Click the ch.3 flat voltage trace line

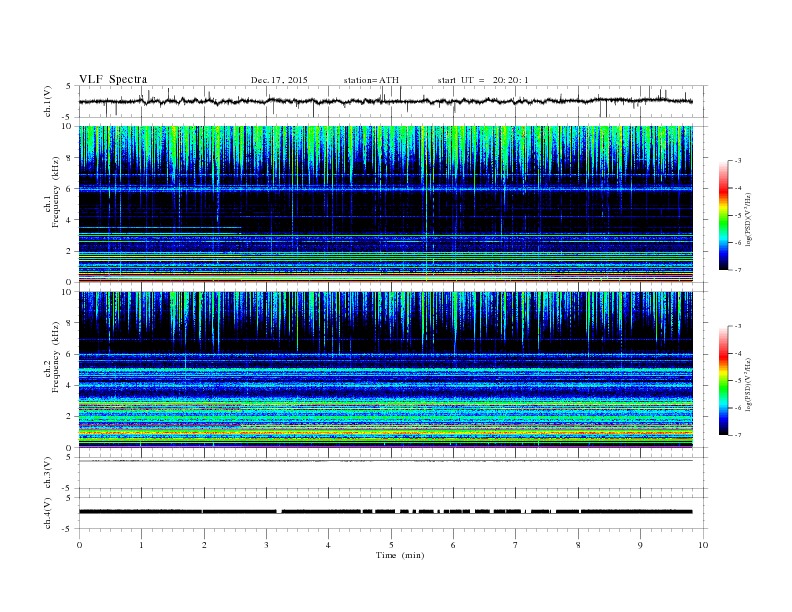[x=385, y=461]
